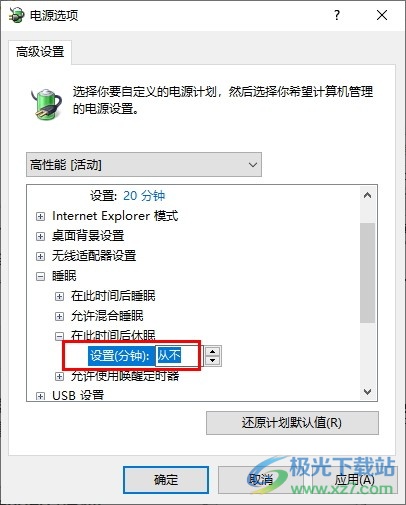
Task: Expand 允许使用唤醒定时器 node
Action: point(59,376)
